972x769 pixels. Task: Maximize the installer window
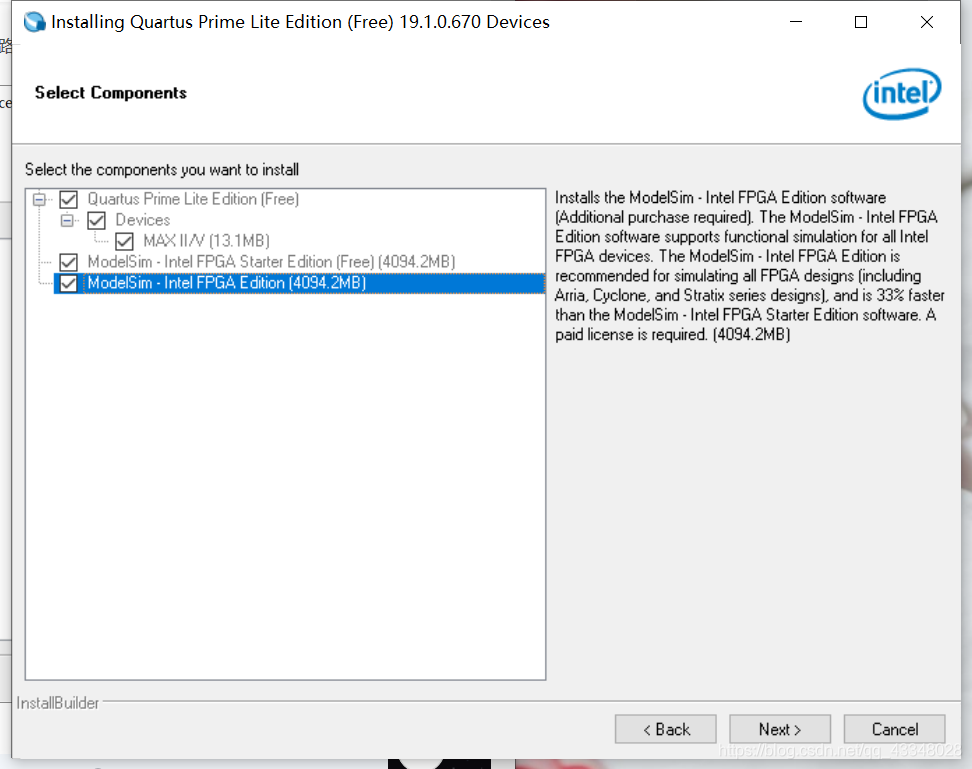861,22
